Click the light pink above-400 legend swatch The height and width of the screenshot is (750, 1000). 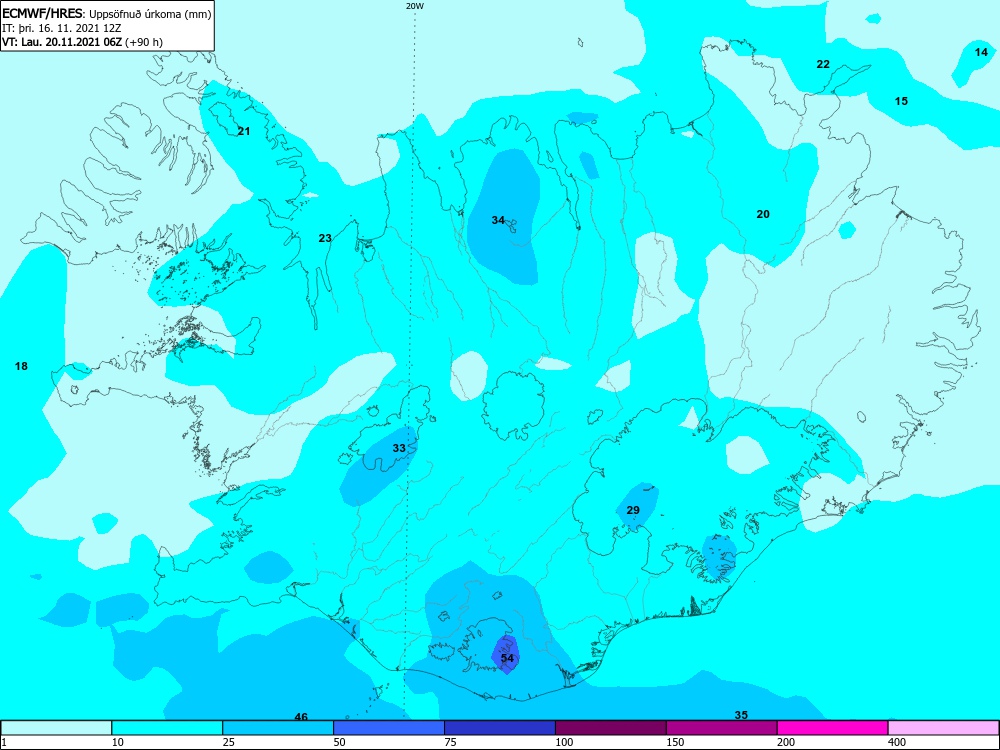[x=944, y=728]
